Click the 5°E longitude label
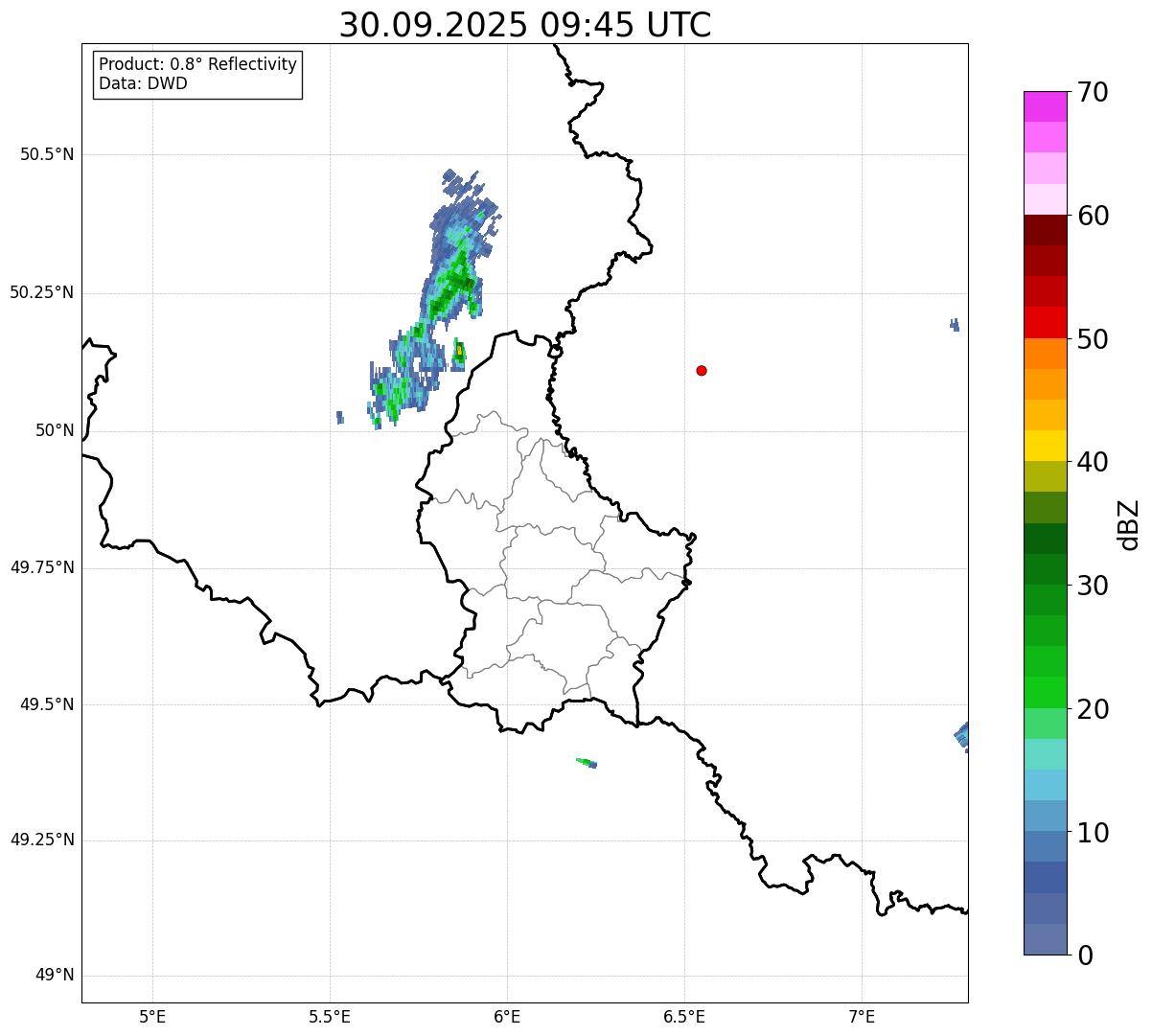Viewport: 1152px width, 1036px height. pyautogui.click(x=152, y=1016)
